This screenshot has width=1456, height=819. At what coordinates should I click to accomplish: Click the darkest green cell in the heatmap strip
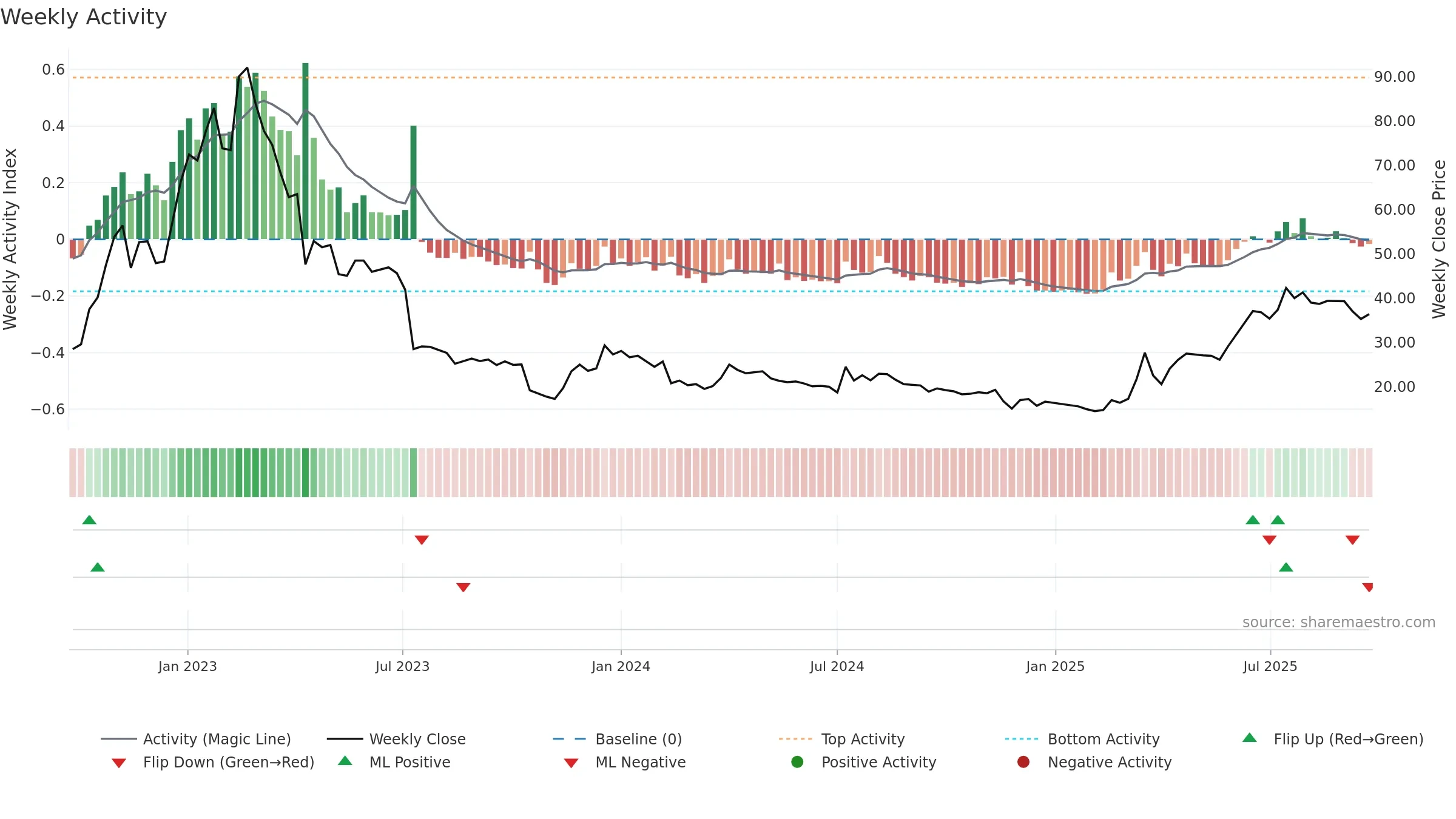(x=305, y=473)
